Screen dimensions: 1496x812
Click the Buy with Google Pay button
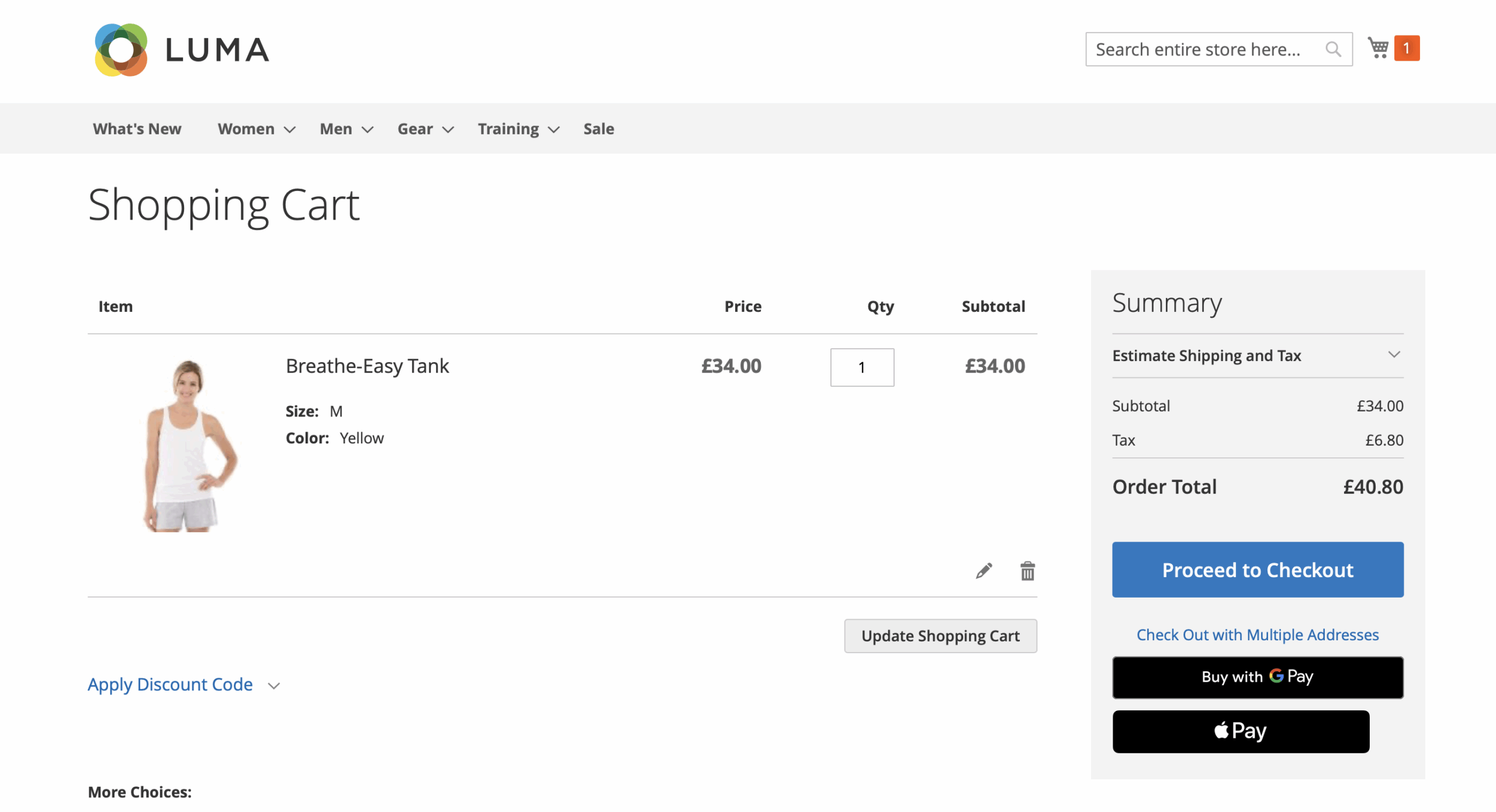[1258, 677]
